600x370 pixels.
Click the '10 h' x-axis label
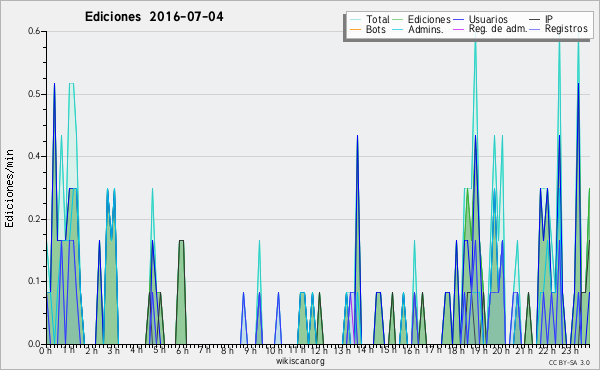point(274,350)
